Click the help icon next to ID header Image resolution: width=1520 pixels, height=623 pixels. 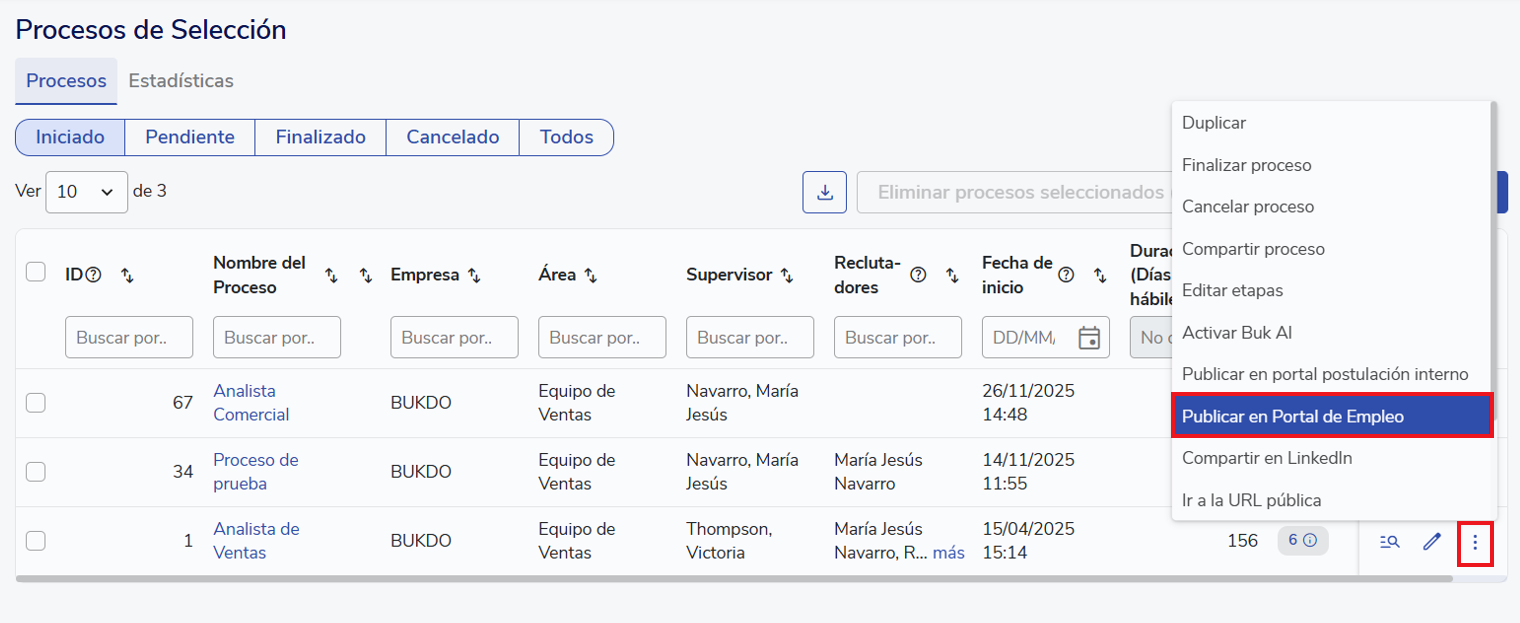[x=94, y=275]
